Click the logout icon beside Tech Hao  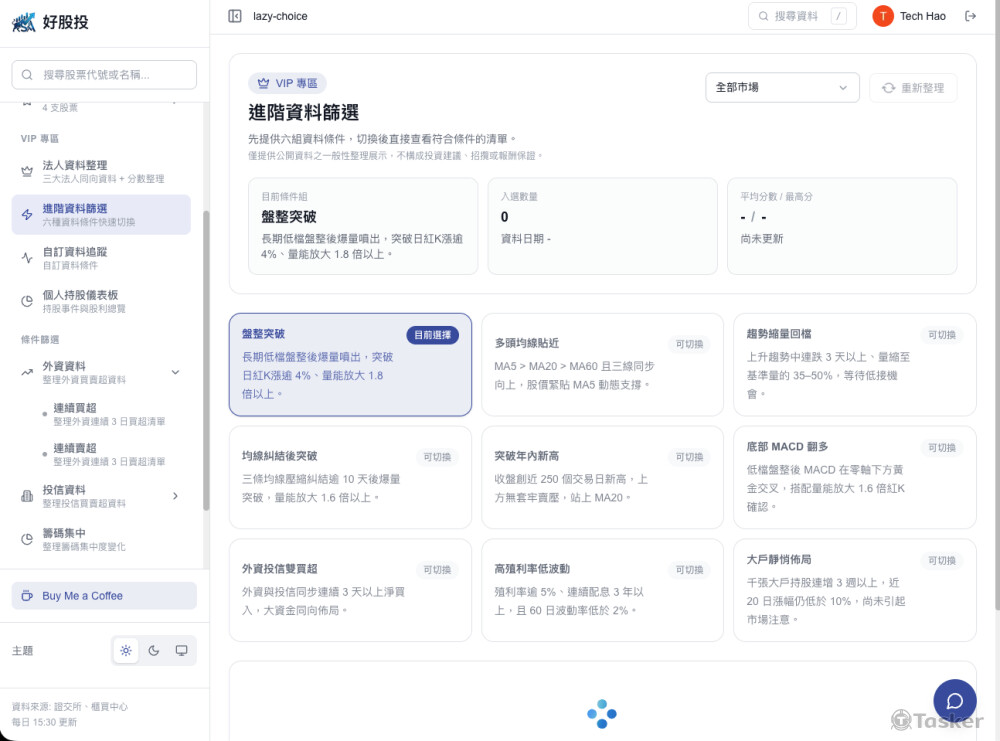coord(970,16)
